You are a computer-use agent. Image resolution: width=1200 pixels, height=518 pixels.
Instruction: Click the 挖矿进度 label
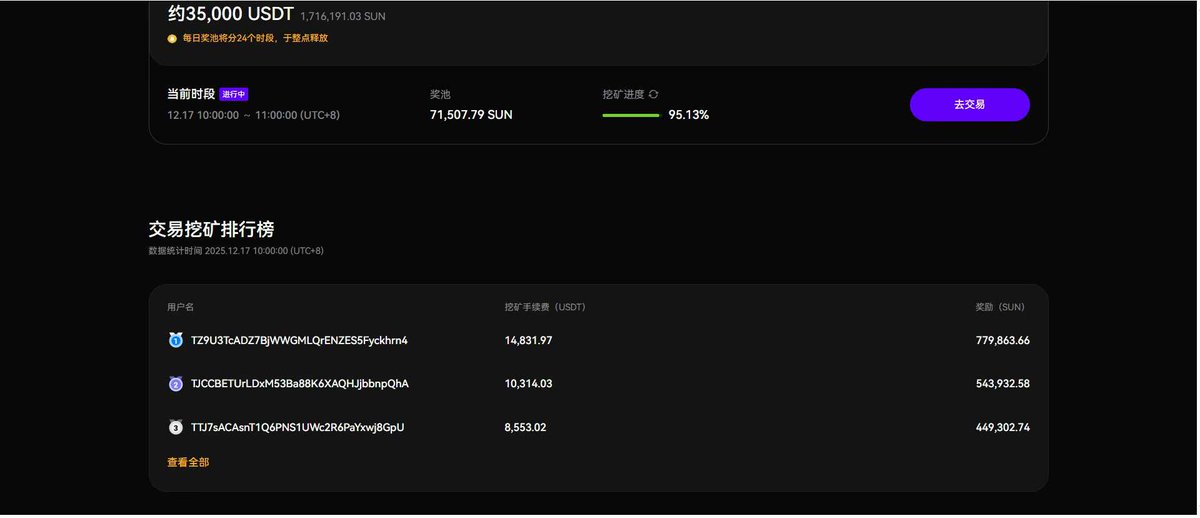[x=623, y=94]
